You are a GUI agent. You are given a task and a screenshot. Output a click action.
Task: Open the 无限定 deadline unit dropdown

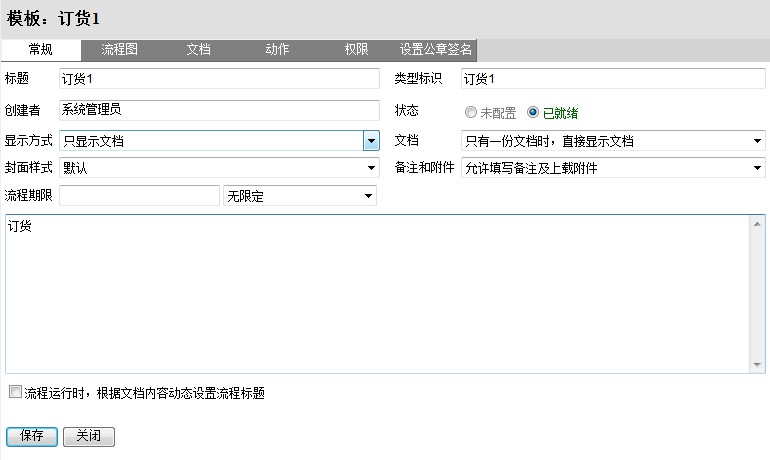click(368, 196)
